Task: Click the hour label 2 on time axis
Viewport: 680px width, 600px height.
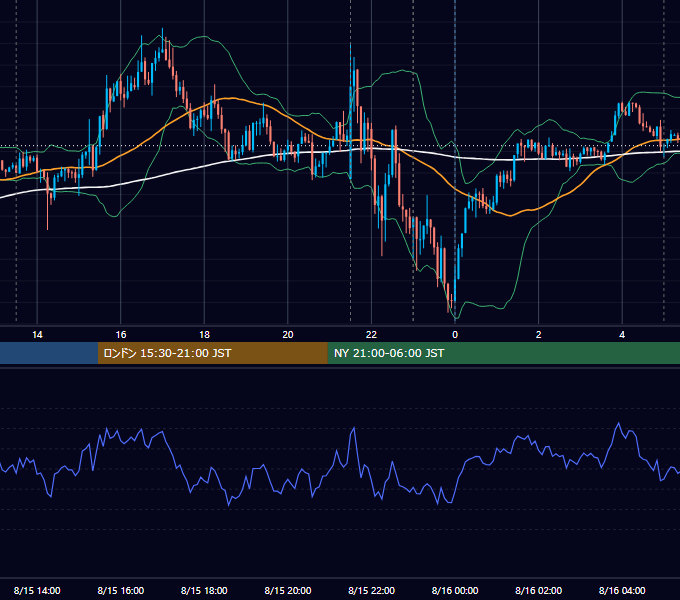Action: click(539, 335)
